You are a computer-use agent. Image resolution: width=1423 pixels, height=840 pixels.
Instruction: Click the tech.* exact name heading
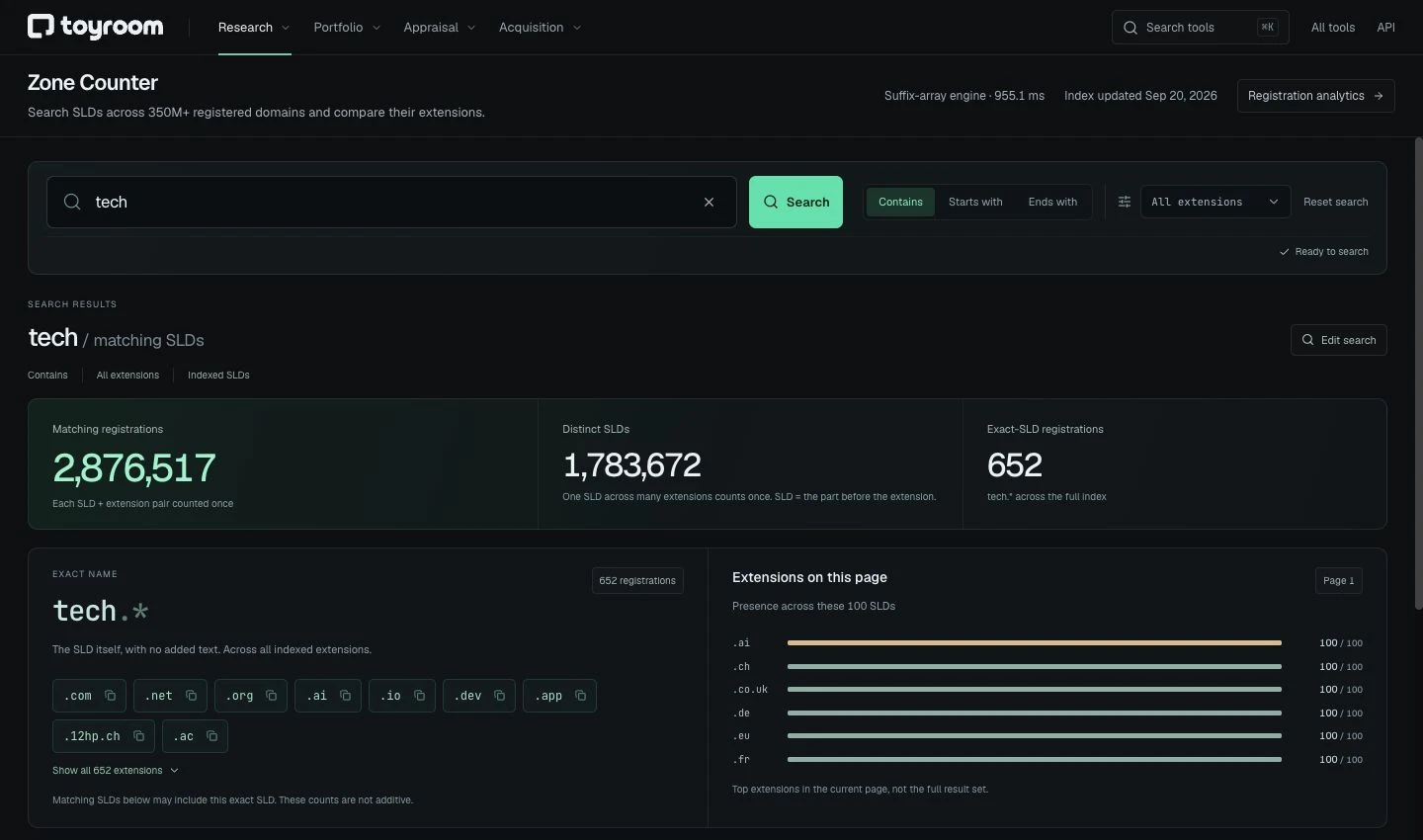pos(101,612)
